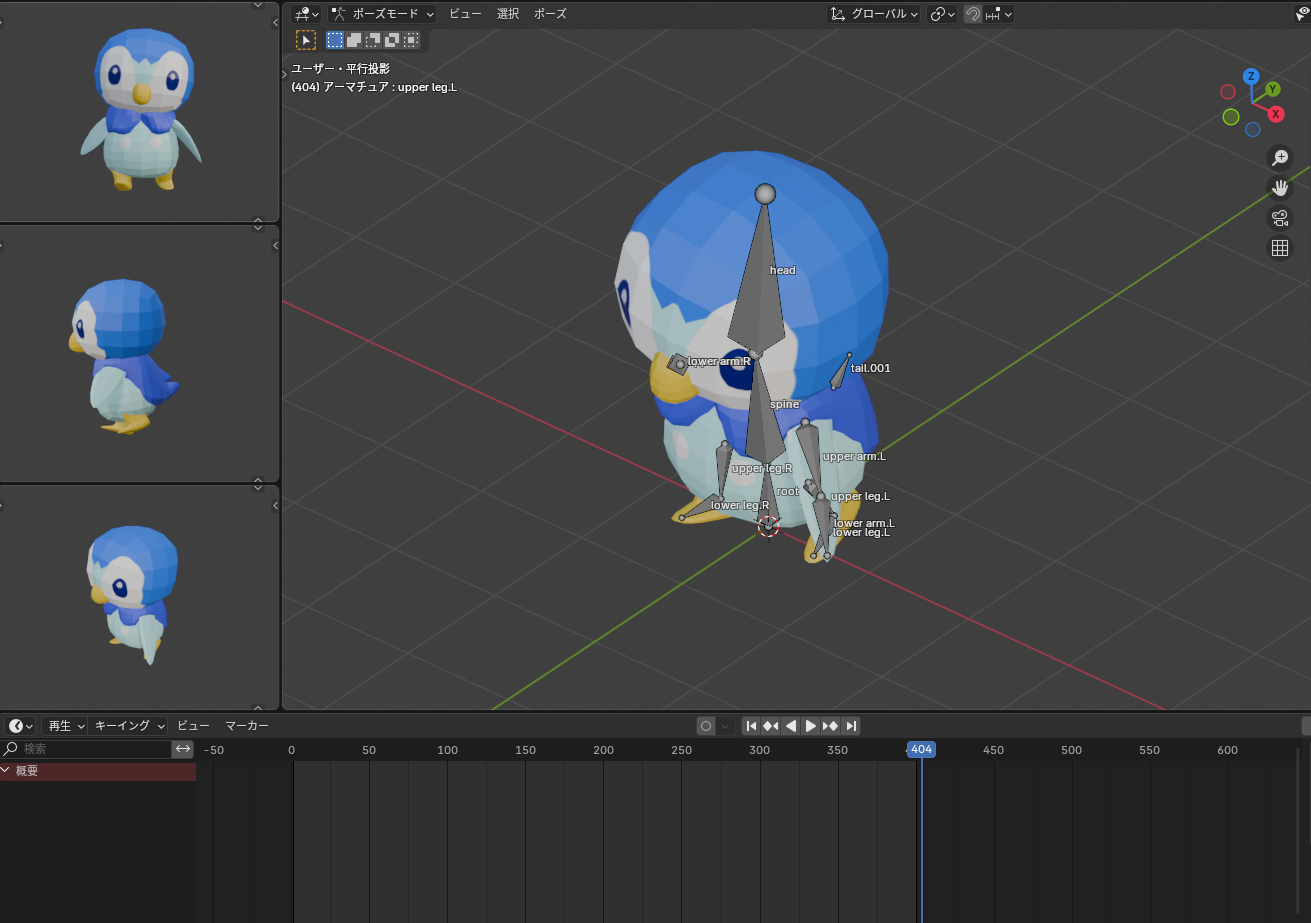Jump to the timeline's first frame

pos(752,726)
